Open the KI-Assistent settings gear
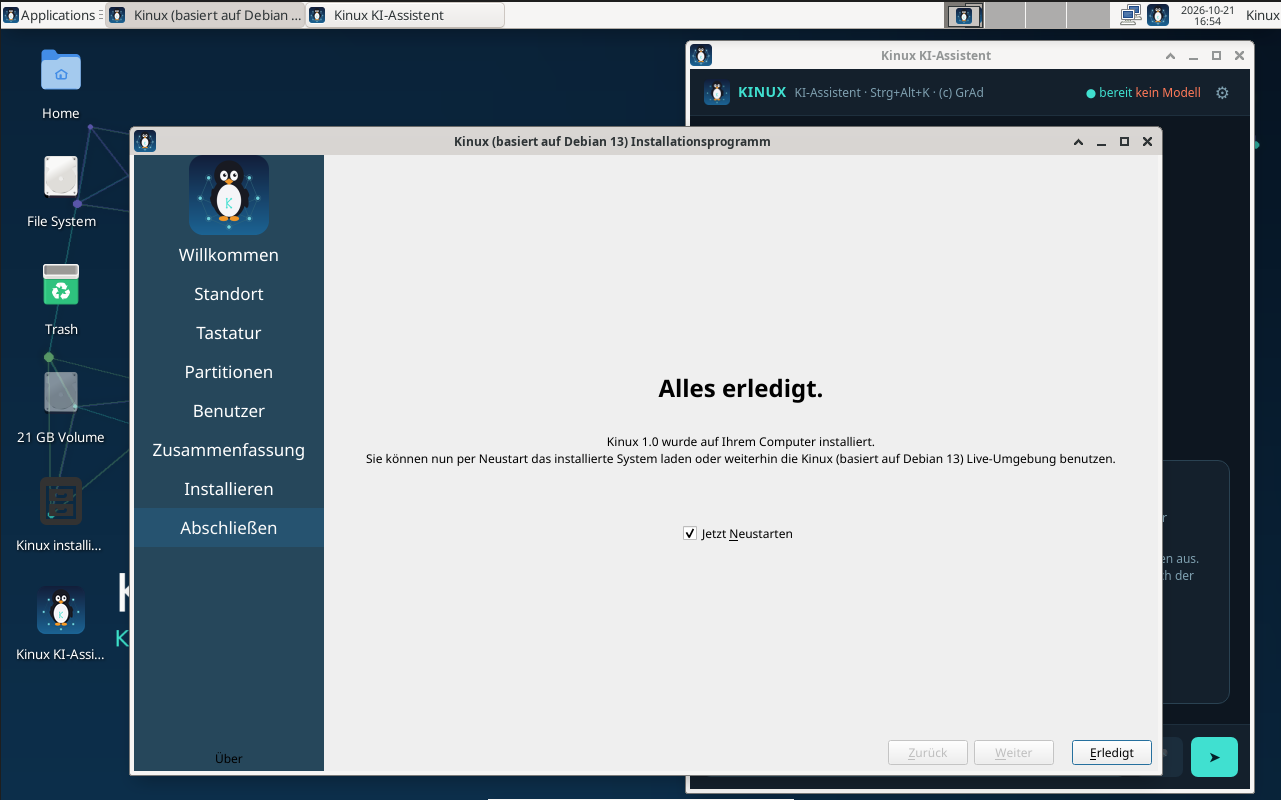 (1222, 93)
